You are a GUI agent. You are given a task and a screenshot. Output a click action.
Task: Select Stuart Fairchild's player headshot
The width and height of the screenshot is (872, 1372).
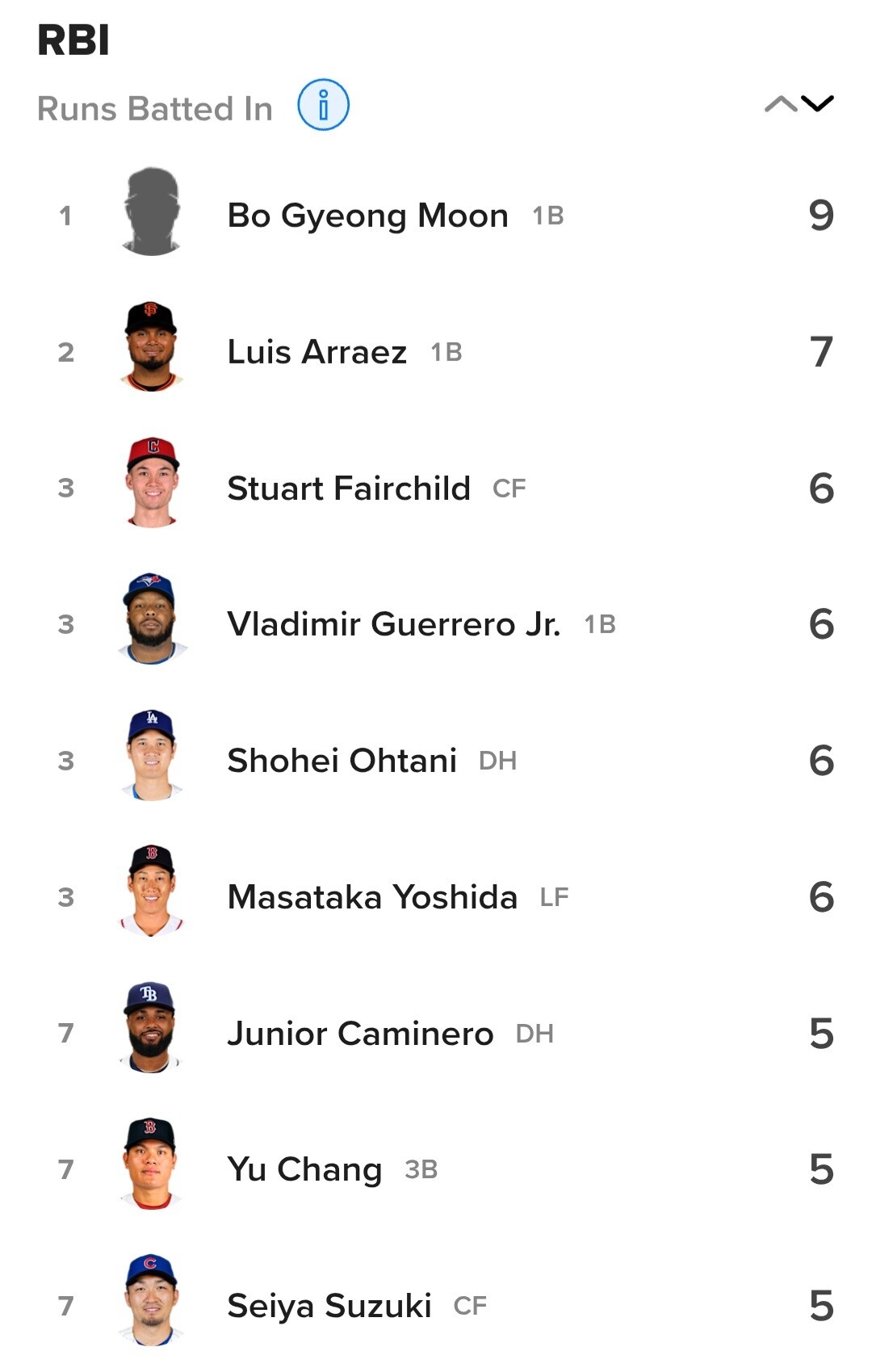click(x=152, y=483)
